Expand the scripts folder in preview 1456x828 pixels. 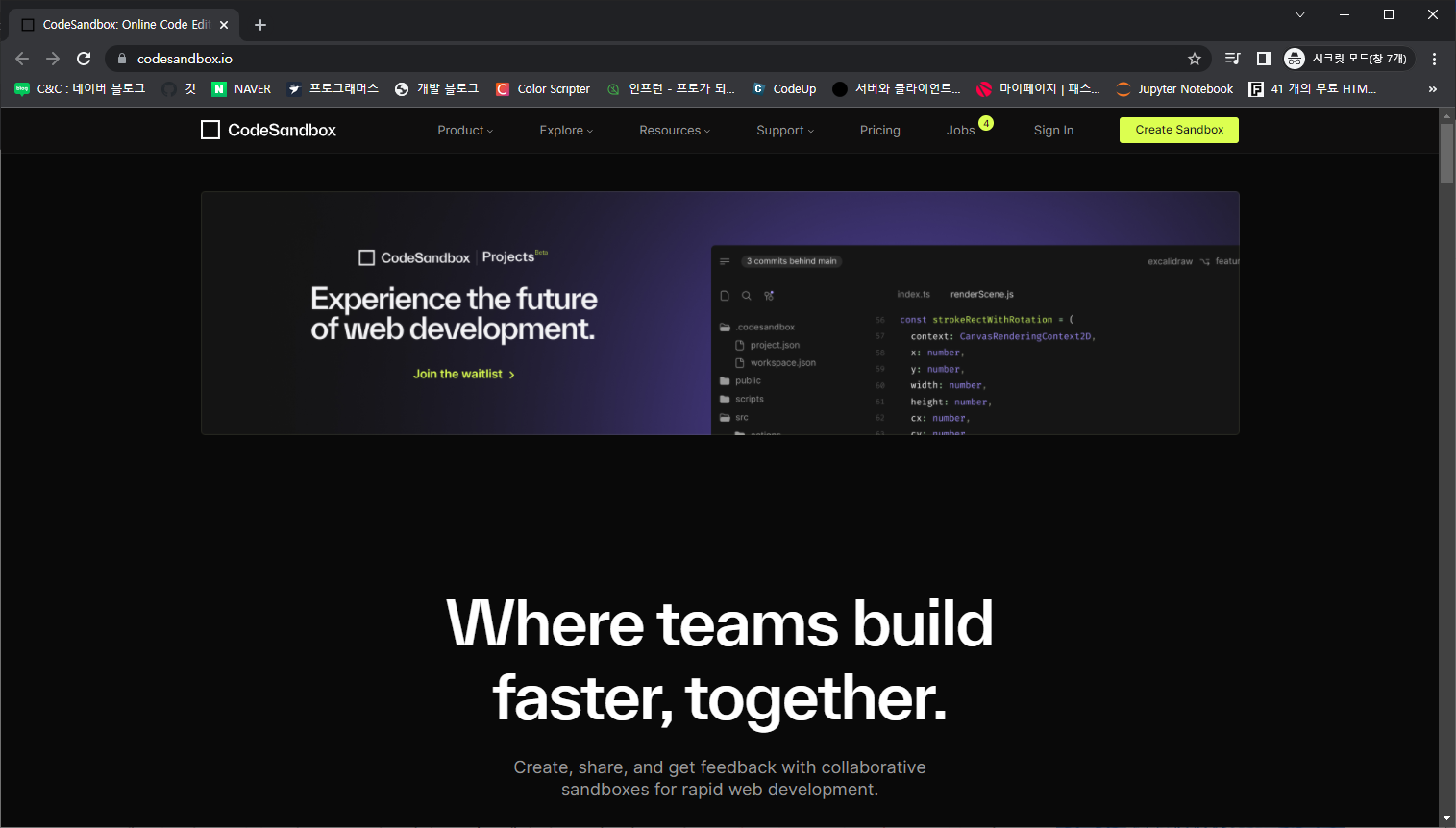click(x=742, y=399)
